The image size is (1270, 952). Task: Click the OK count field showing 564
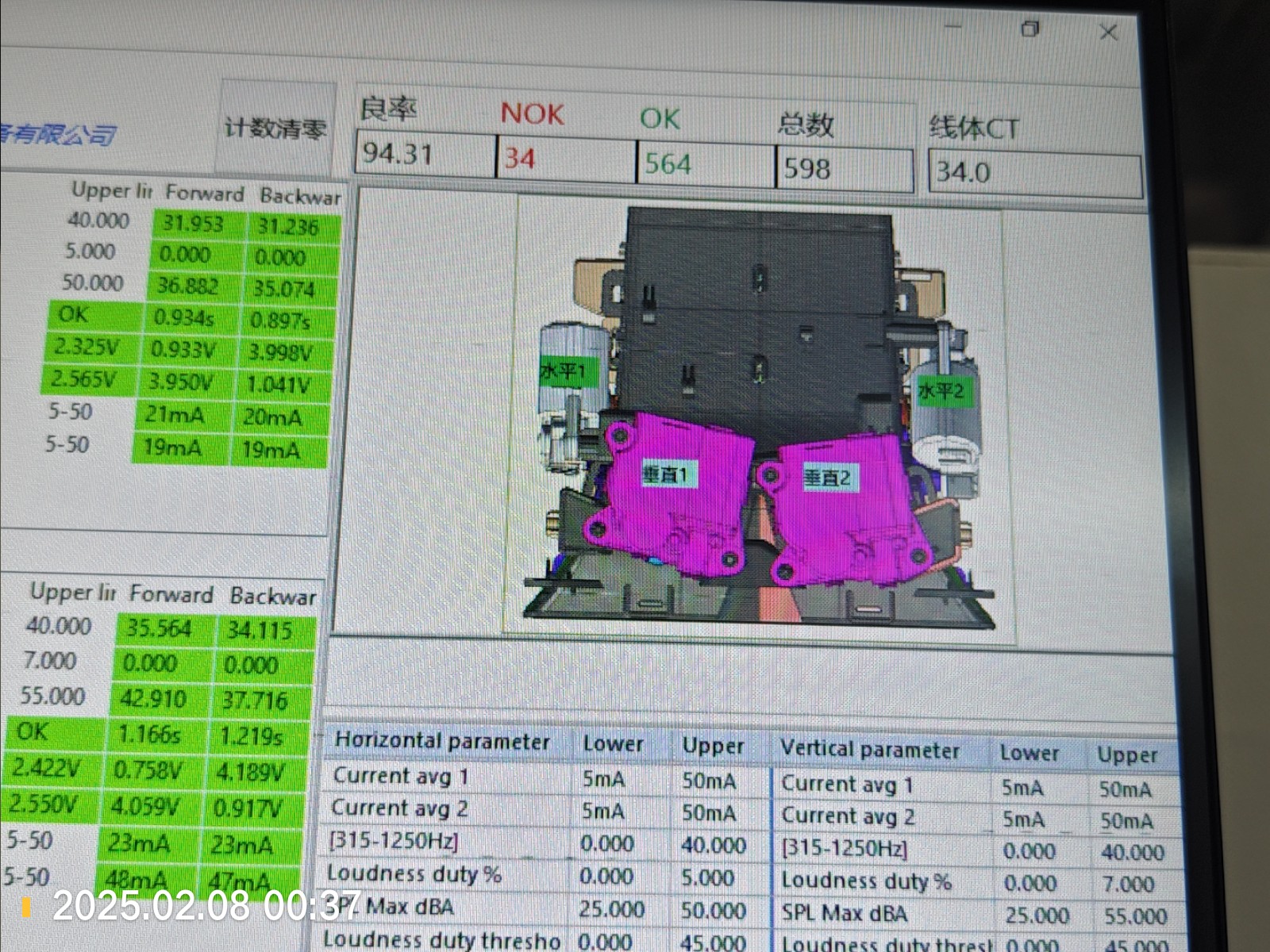705,164
